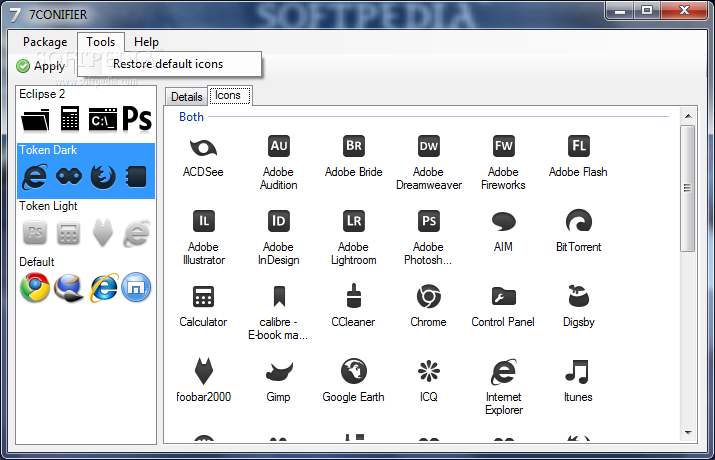Select the Gimp icon

(x=279, y=372)
